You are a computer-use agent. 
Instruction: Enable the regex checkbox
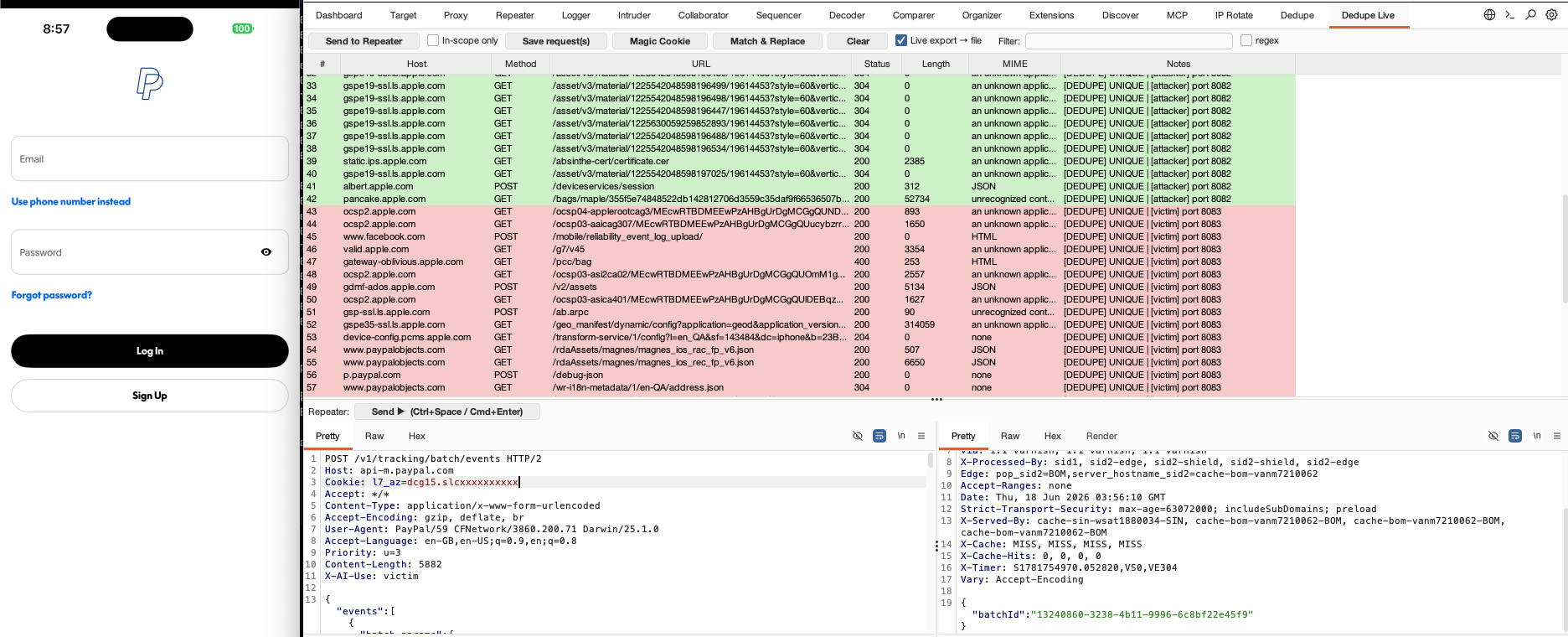[x=1246, y=40]
